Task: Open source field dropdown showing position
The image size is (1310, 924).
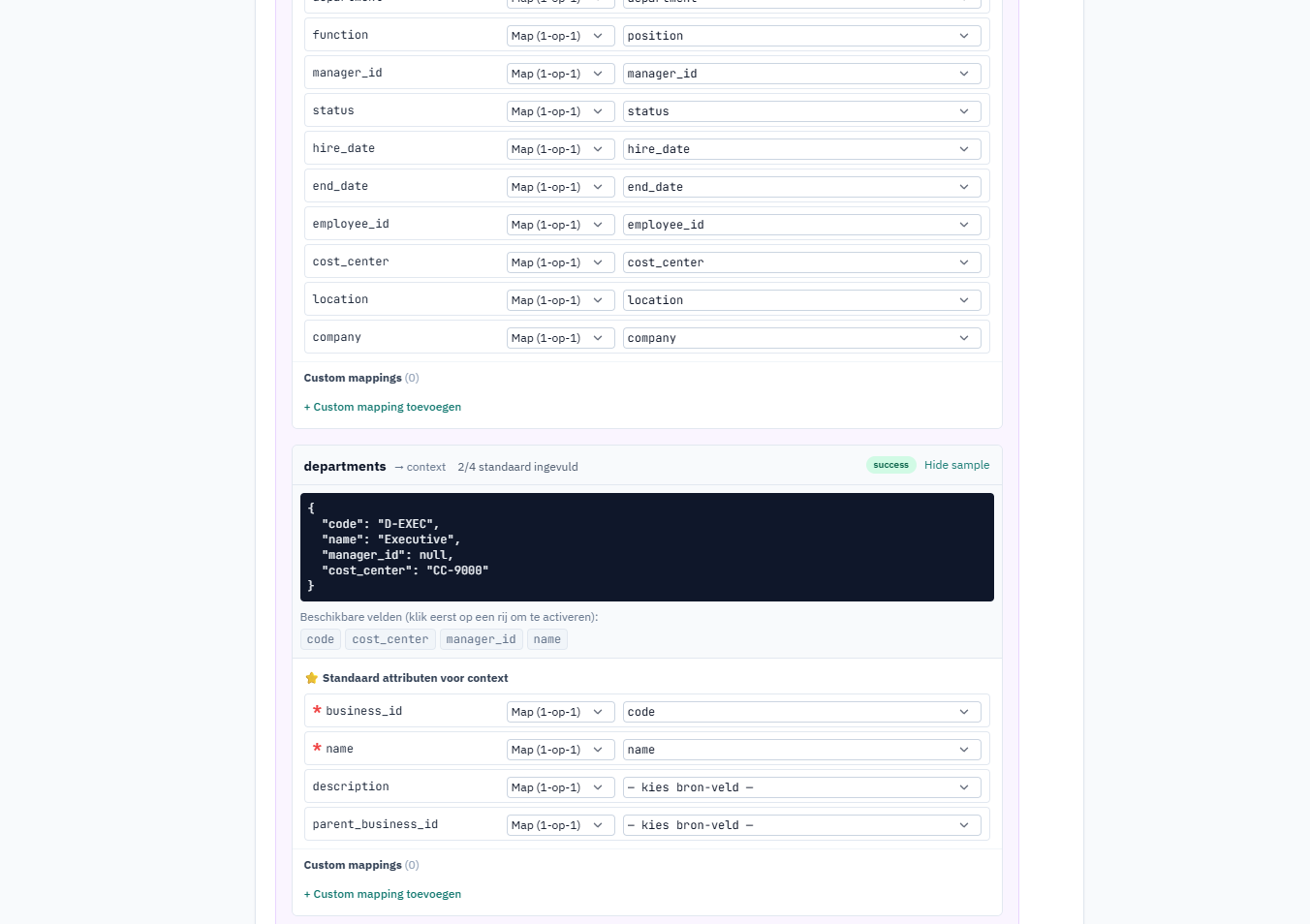Action: click(x=801, y=36)
